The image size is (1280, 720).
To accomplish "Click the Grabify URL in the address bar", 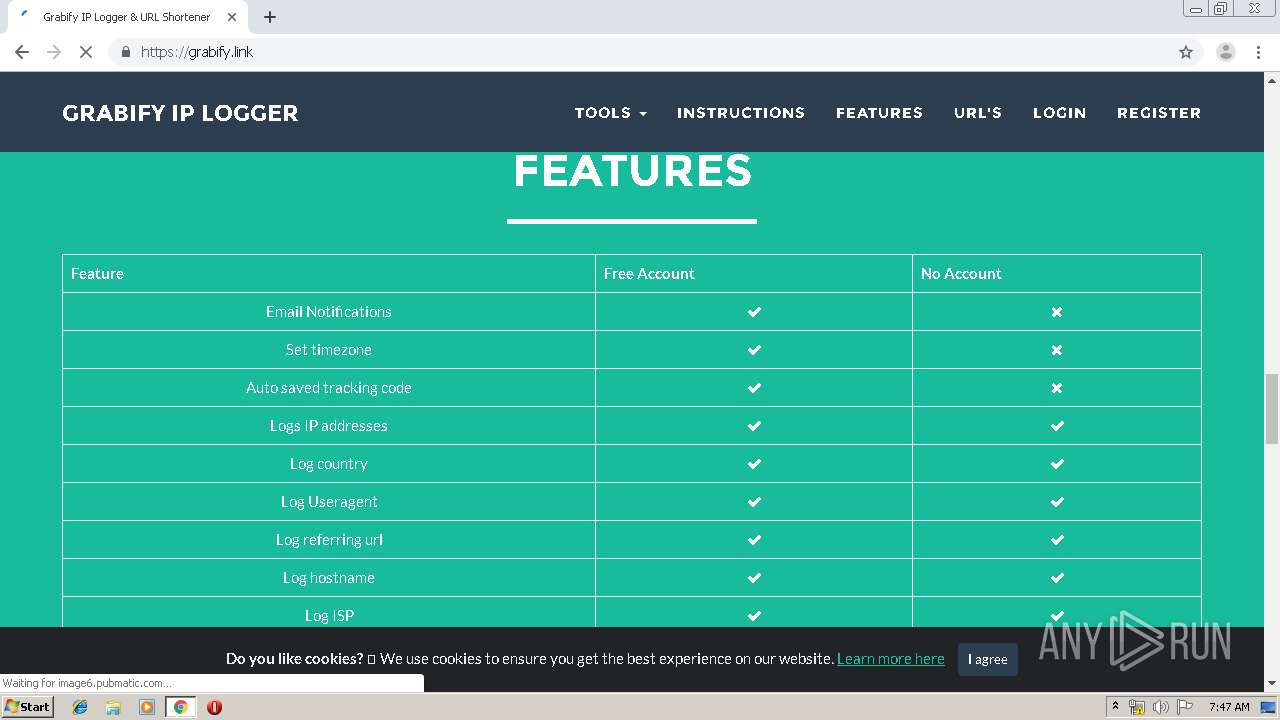I will pyautogui.click(x=197, y=52).
